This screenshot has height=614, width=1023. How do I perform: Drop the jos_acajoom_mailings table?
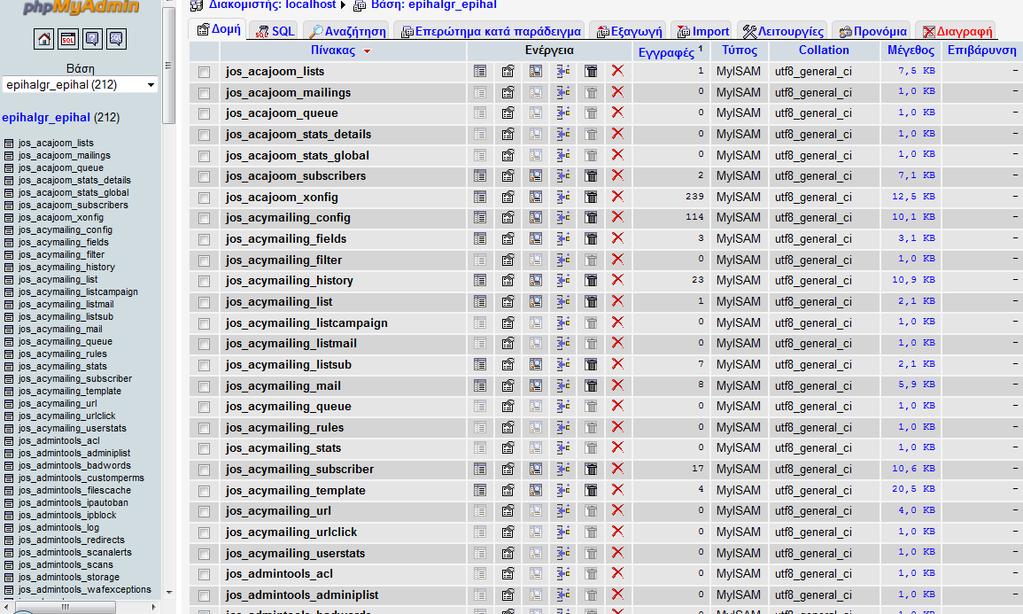click(617, 92)
